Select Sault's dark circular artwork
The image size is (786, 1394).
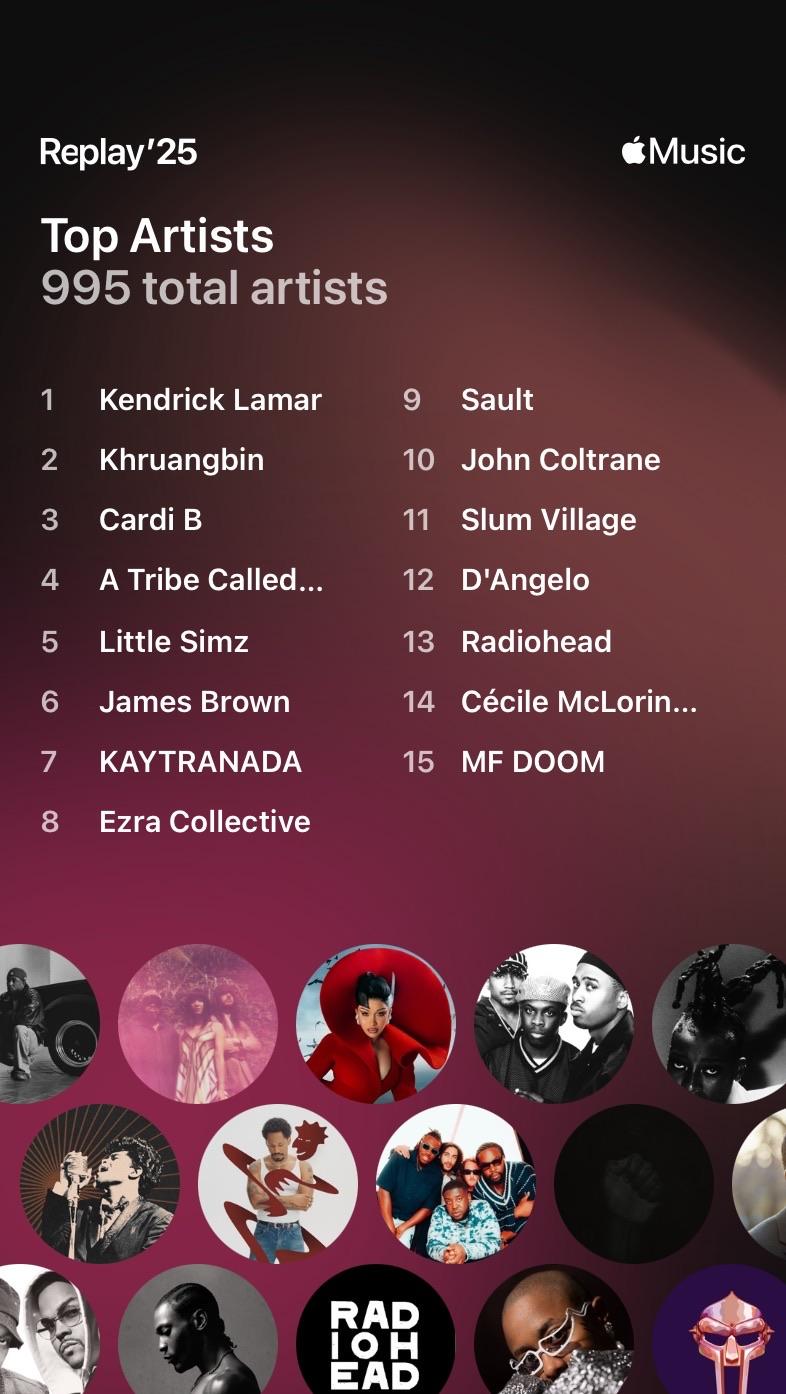634,1184
